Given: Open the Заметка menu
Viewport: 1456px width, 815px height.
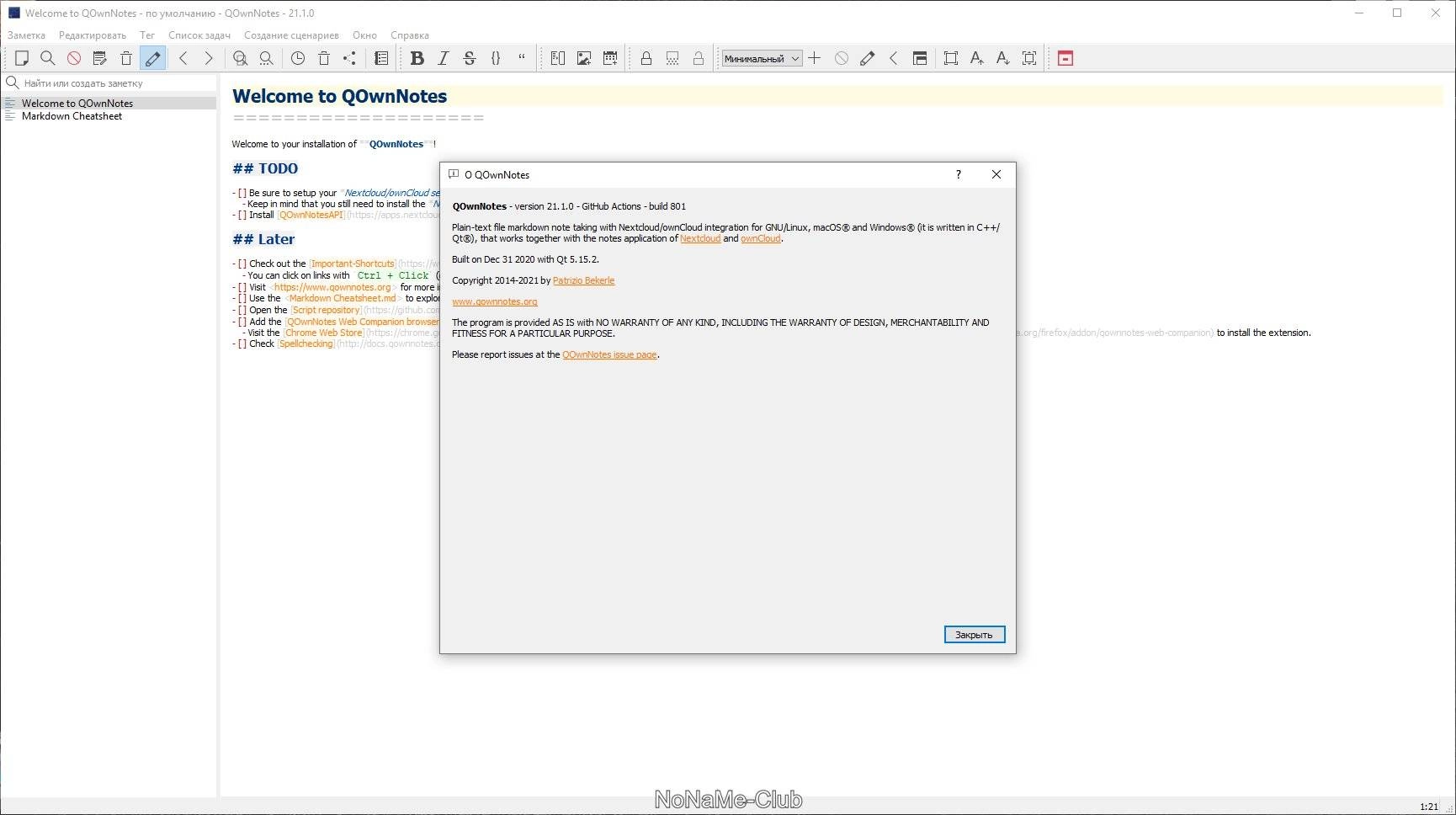Looking at the screenshot, I should 26,35.
